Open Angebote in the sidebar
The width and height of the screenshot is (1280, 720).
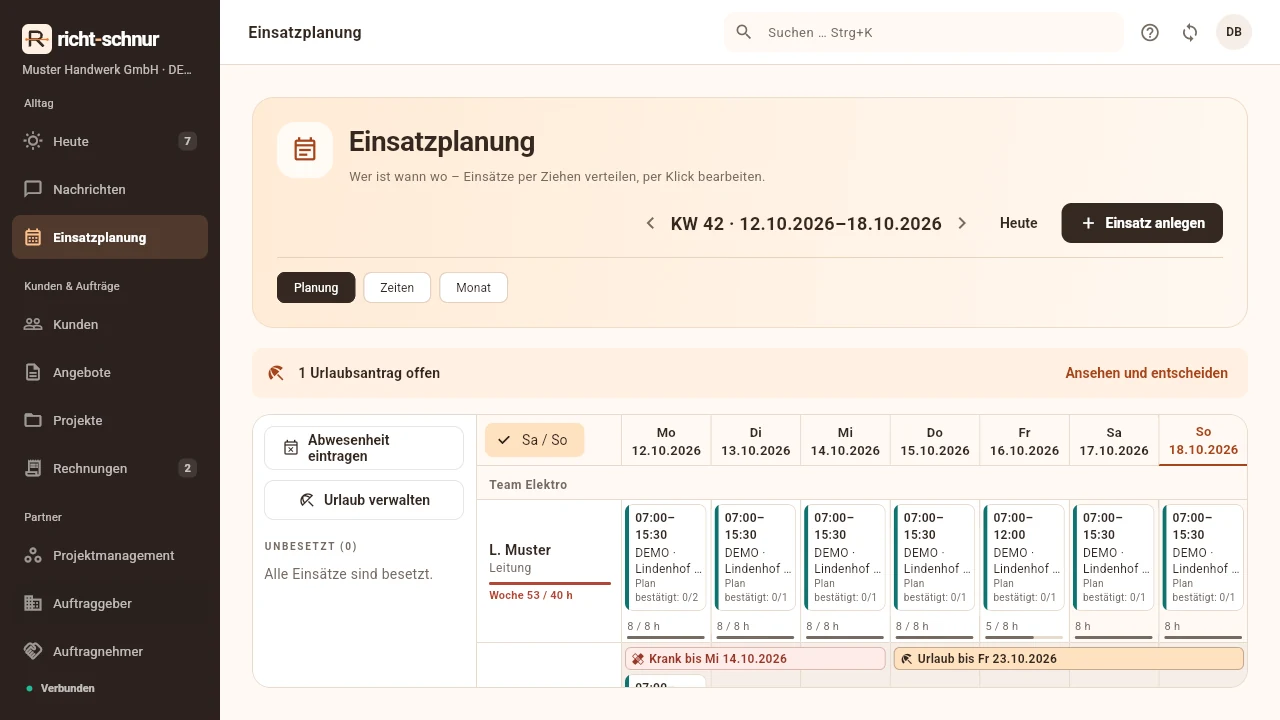[110, 372]
